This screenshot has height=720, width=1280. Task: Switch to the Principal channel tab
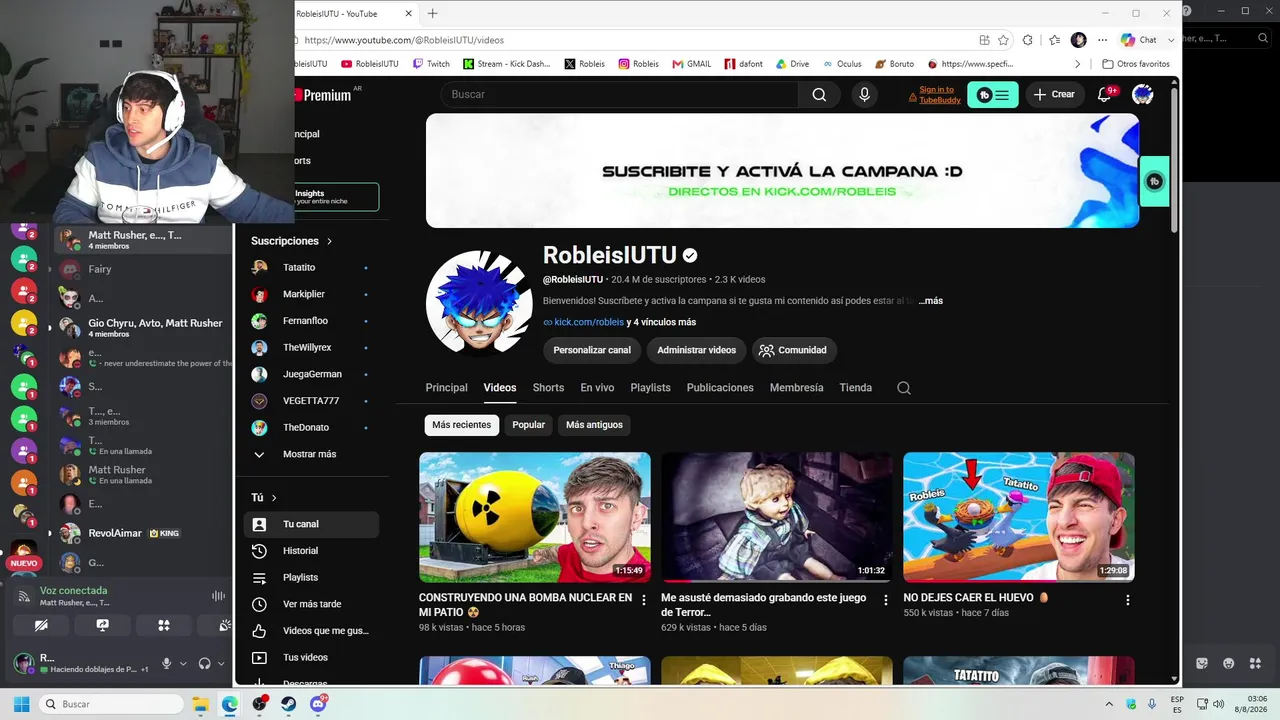(446, 388)
